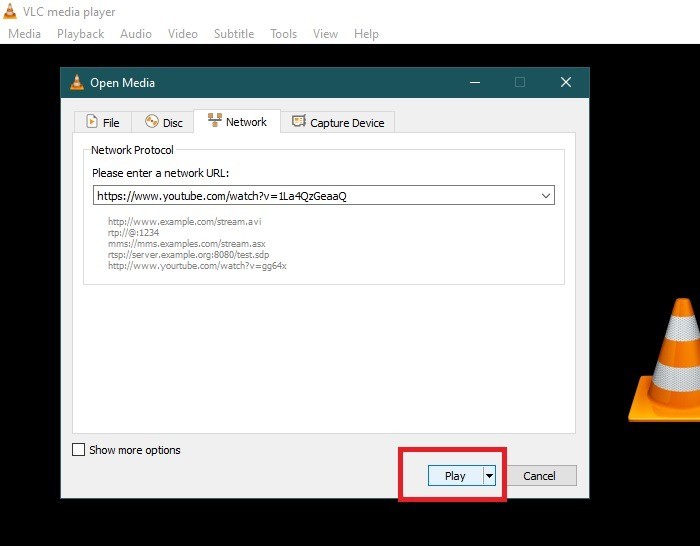Select the Network tab
This screenshot has height=546, width=700.
tap(237, 121)
